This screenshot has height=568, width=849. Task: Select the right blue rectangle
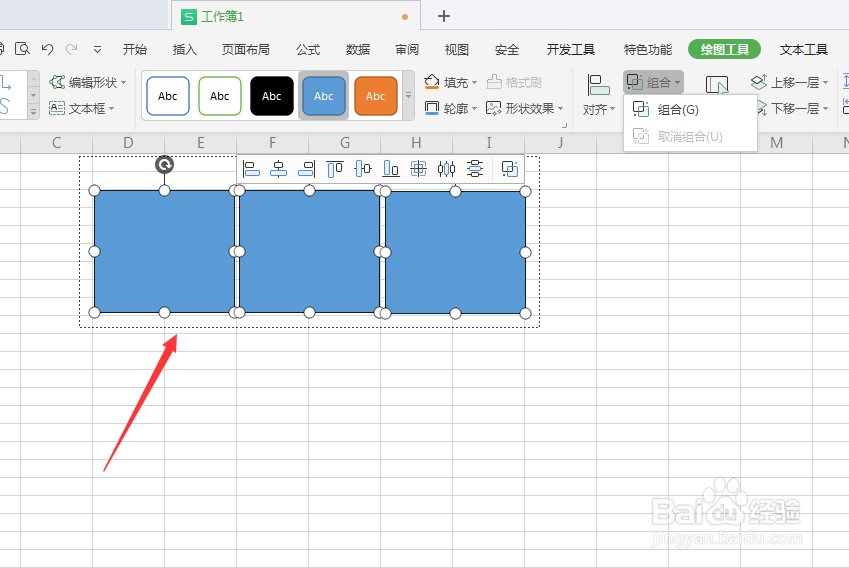tap(455, 252)
